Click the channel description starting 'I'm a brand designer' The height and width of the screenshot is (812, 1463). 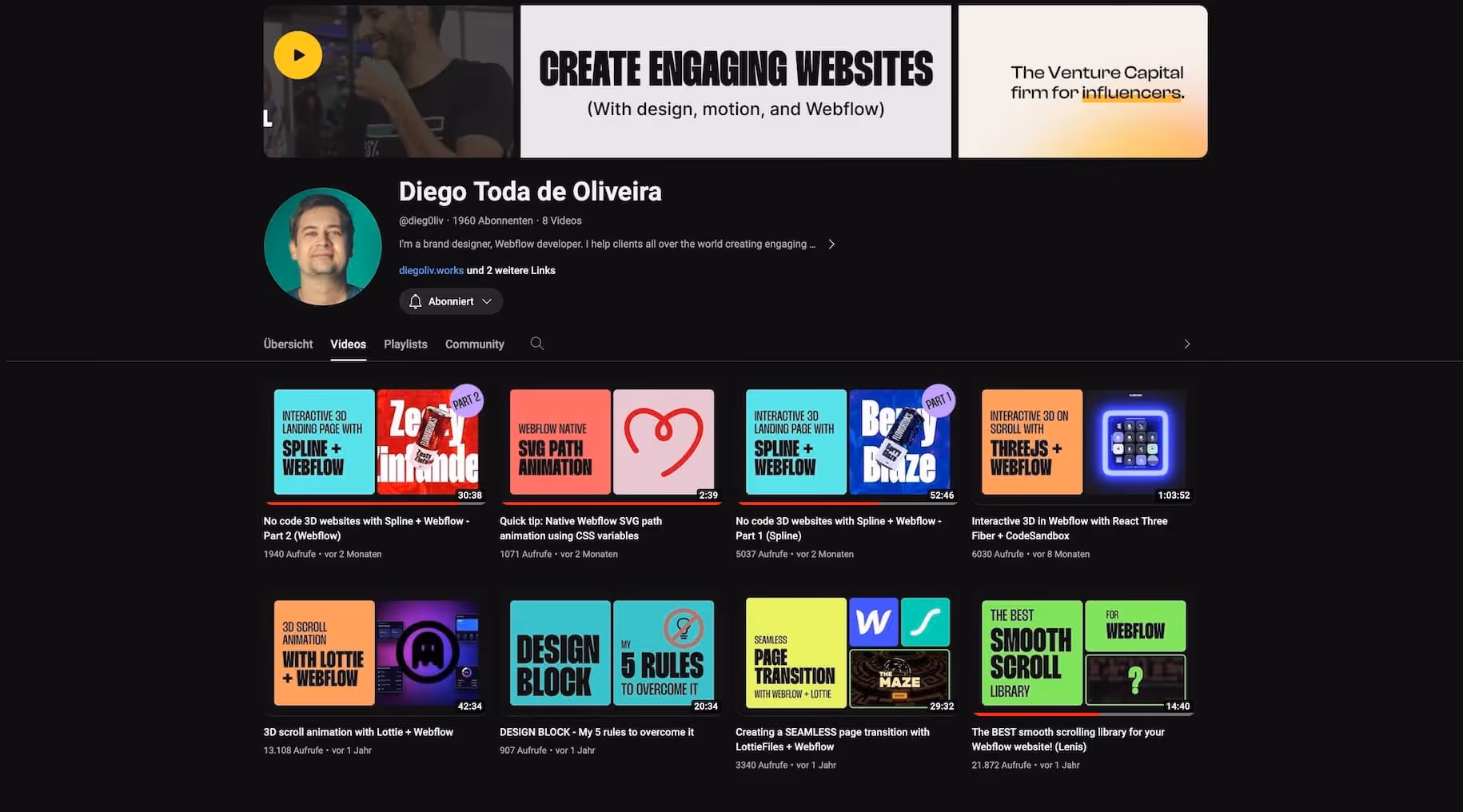point(608,245)
